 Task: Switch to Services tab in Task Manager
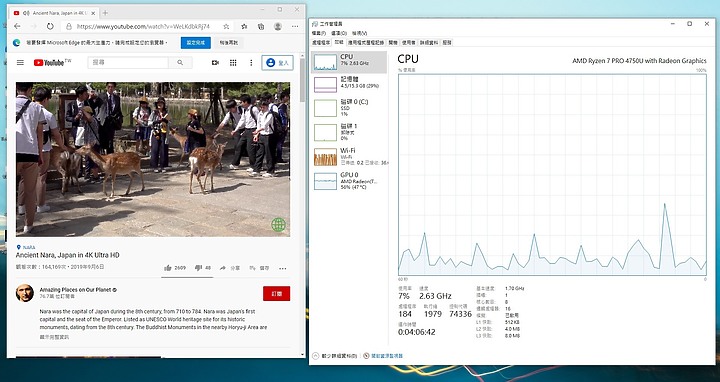[447, 42]
